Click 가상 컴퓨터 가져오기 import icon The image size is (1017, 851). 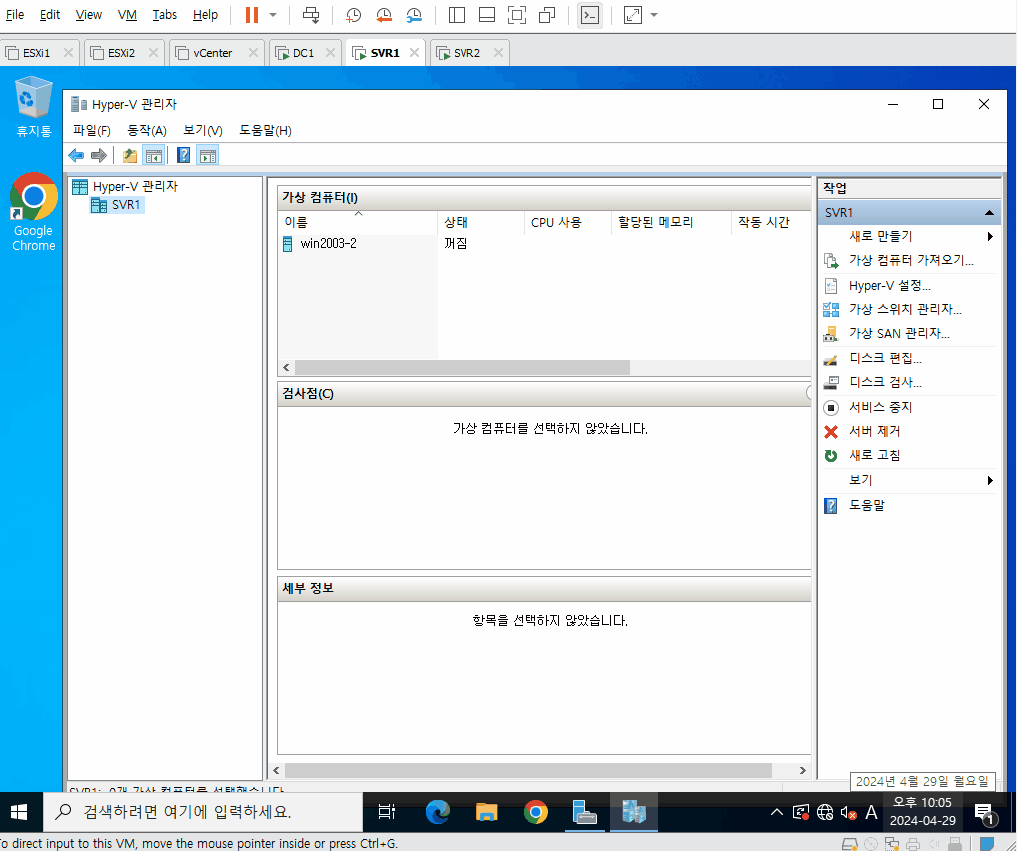click(x=831, y=261)
